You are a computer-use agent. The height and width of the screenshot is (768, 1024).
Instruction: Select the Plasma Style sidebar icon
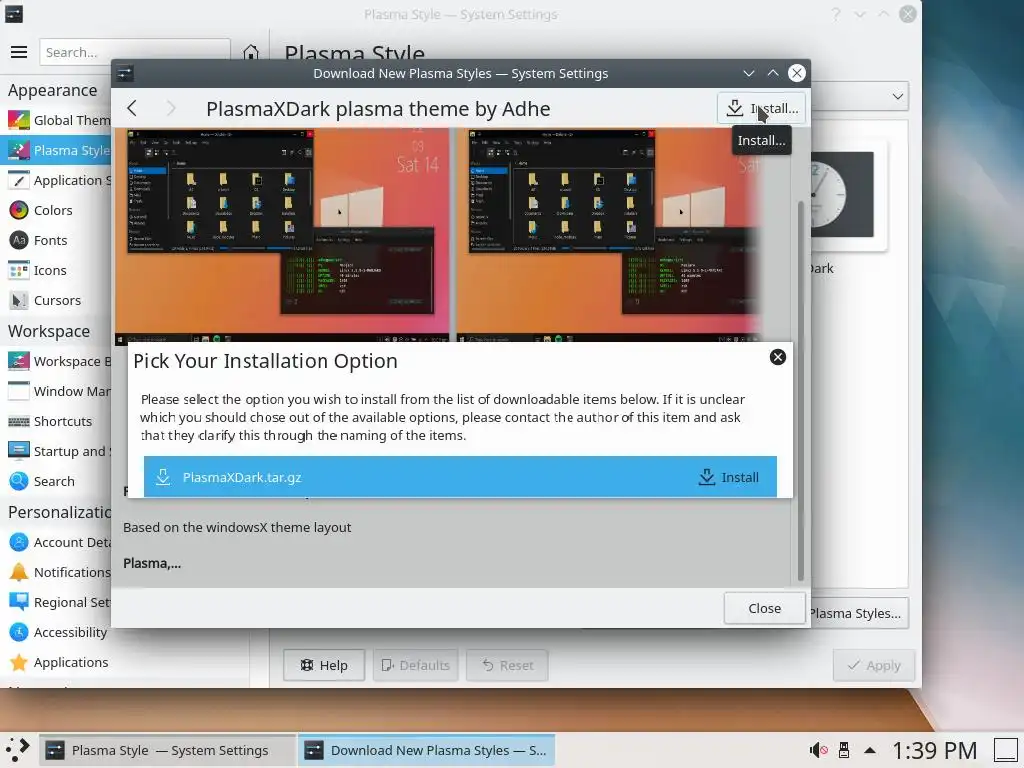[x=18, y=150]
